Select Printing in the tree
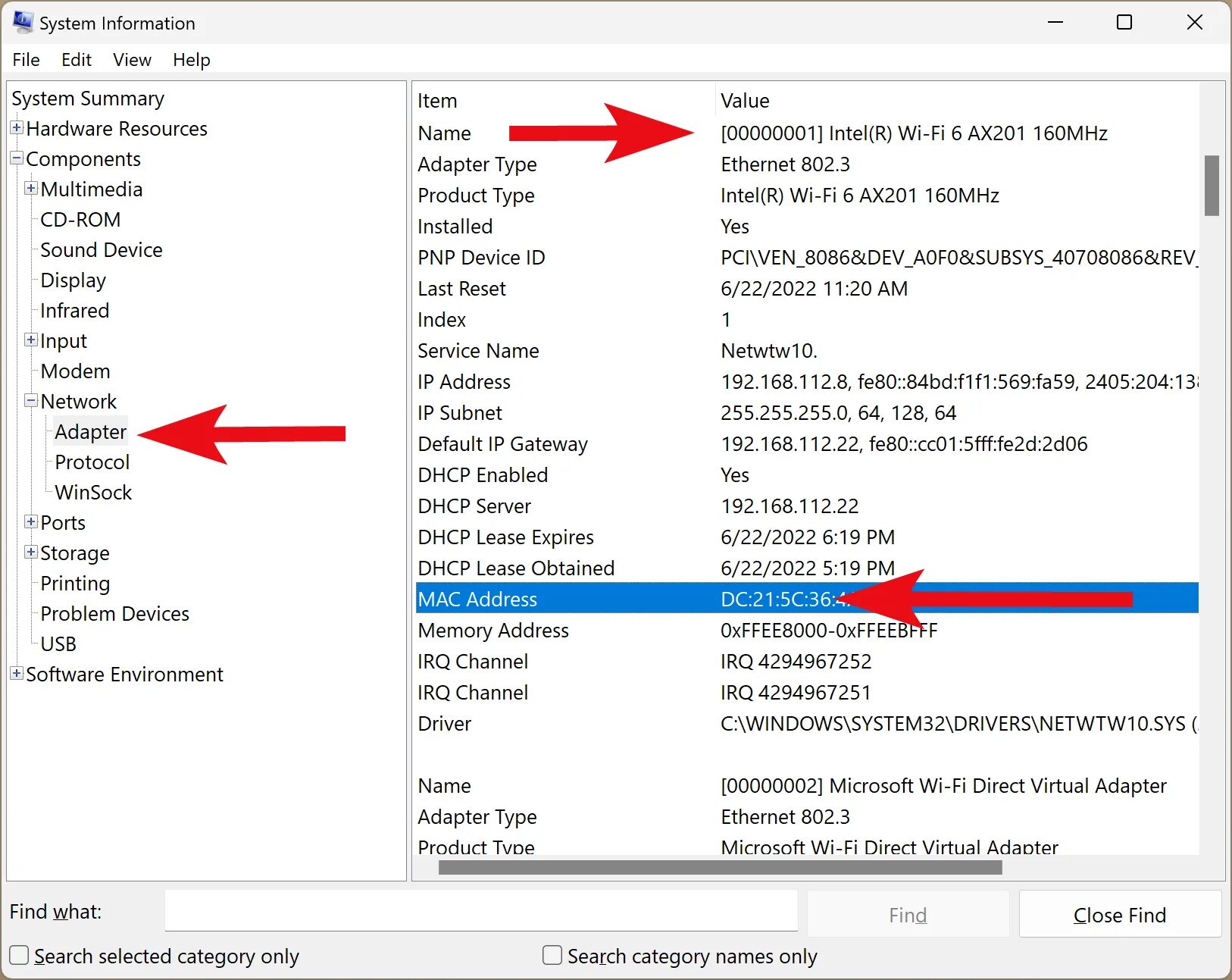Screen dimensions: 1232x980 75,584
